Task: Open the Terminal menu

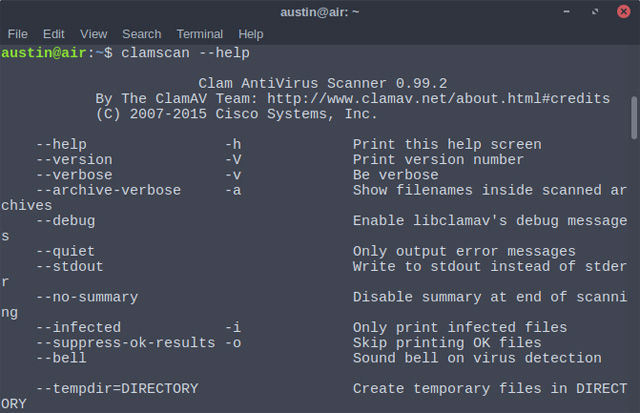Action: click(x=199, y=33)
